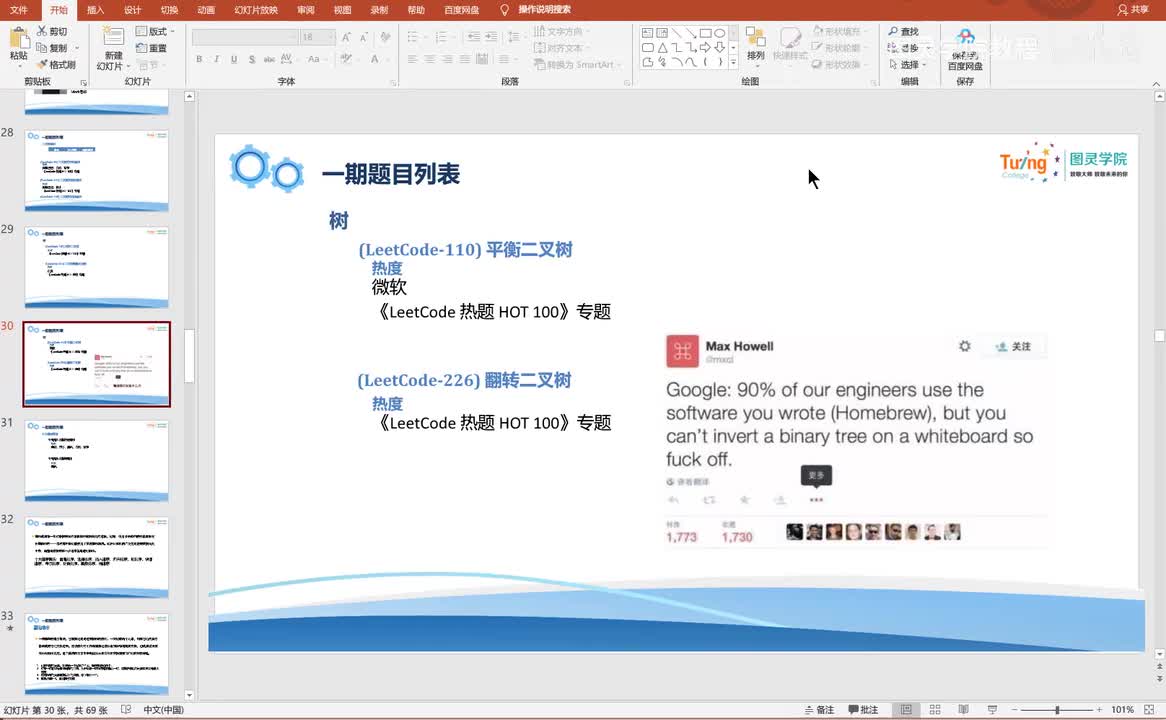Click the lightbulb Tell Me search icon
Viewport: 1166px width, 720px height.
click(x=505, y=10)
